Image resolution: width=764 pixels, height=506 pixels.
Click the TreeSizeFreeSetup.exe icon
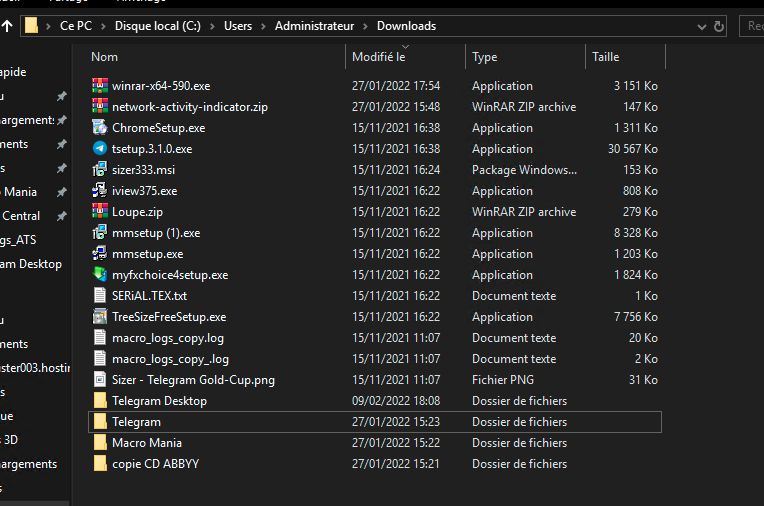point(100,316)
